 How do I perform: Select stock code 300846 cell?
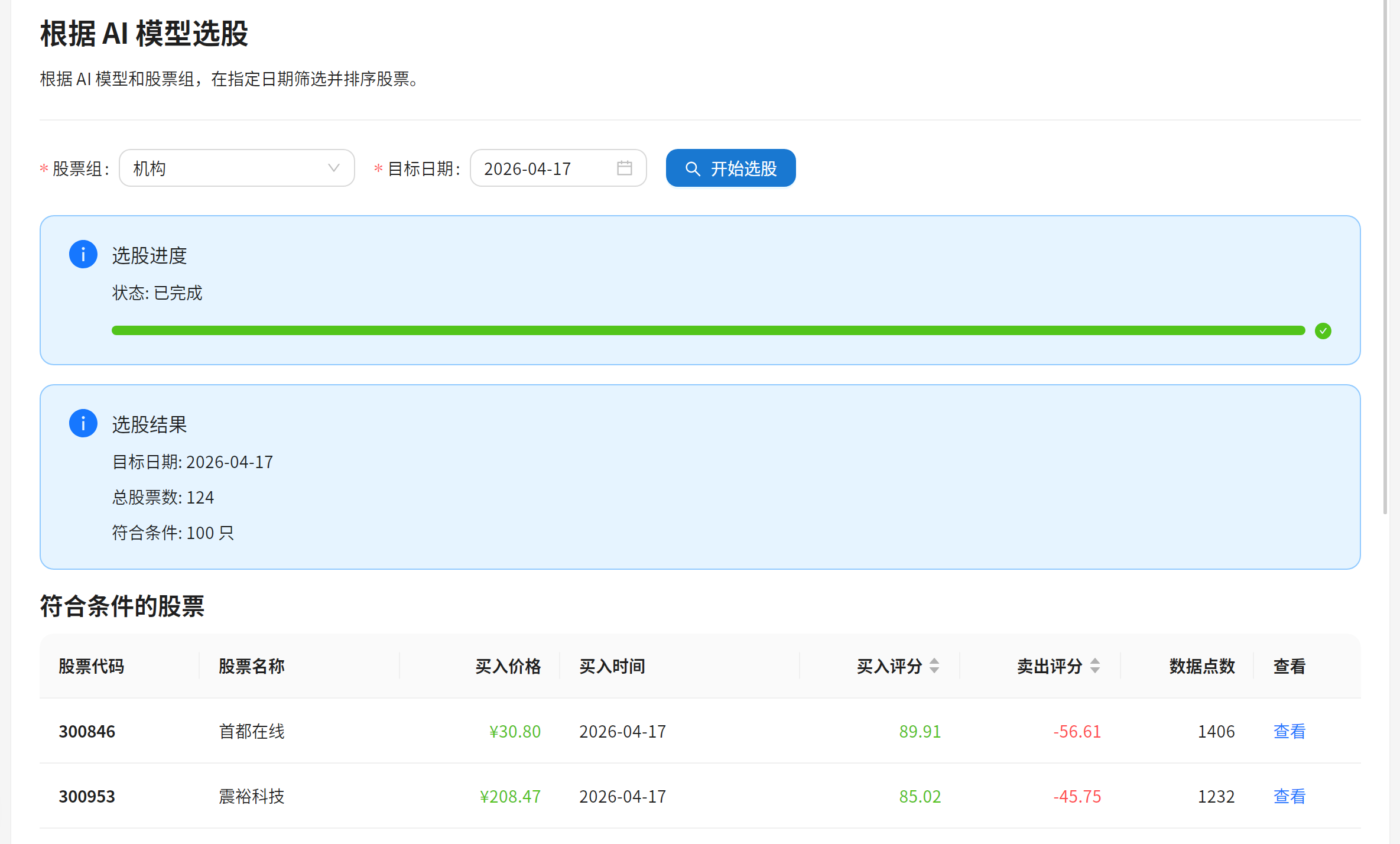(87, 732)
